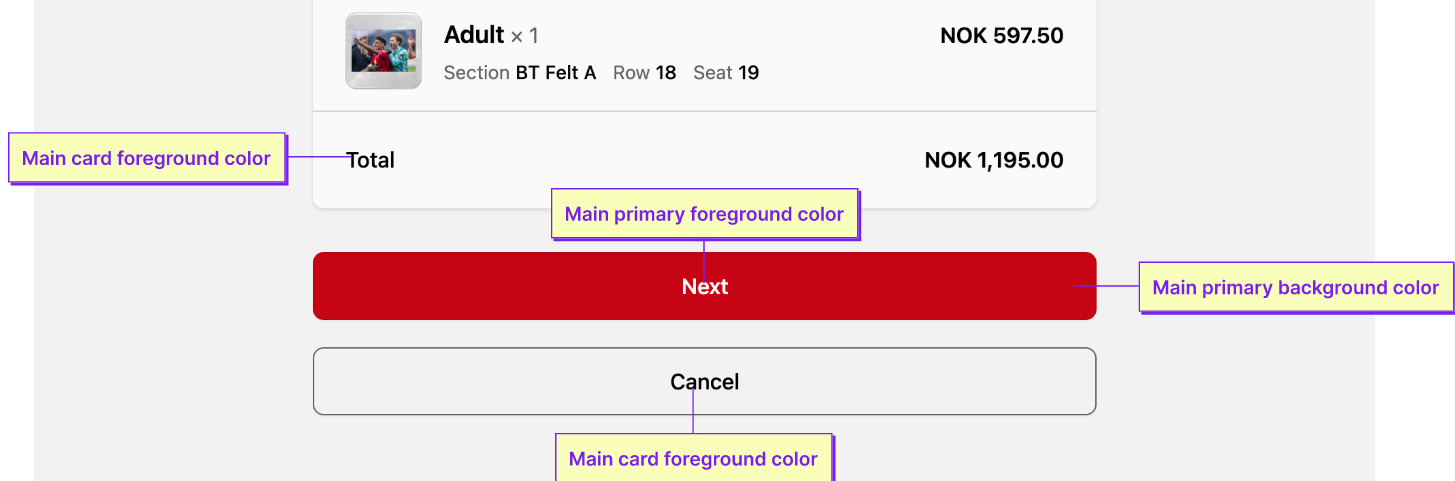Viewport: 1455px width, 481px height.
Task: Select the NOK 1,195.00 total amount
Action: point(994,160)
